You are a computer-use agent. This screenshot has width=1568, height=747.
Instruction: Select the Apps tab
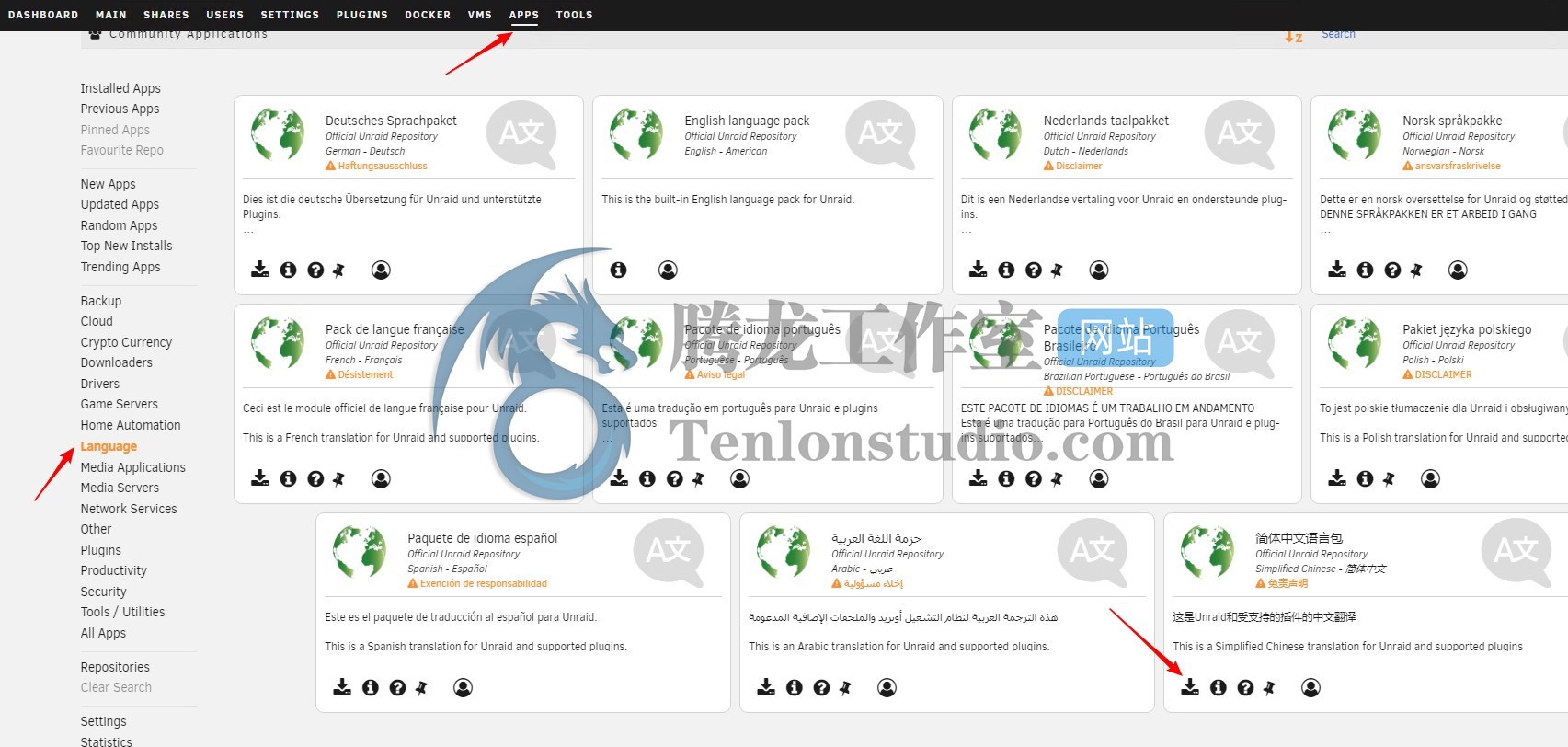(x=524, y=15)
